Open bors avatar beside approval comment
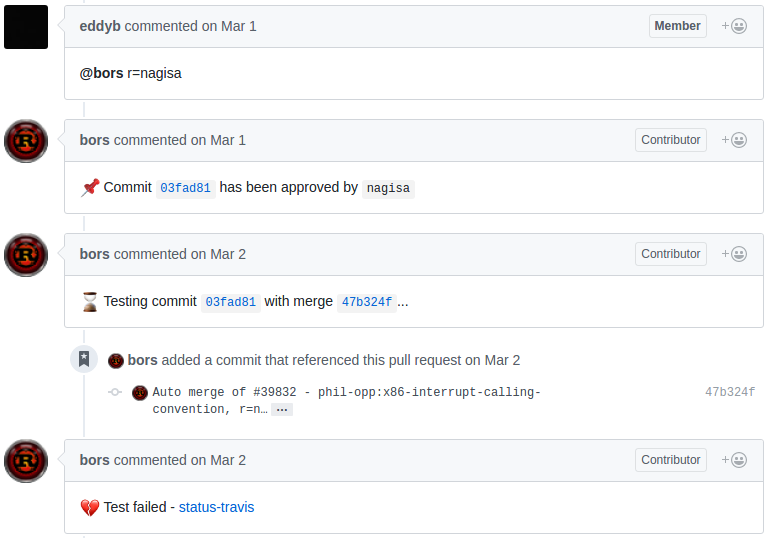Viewport: 771px width, 538px height. click(x=26, y=141)
